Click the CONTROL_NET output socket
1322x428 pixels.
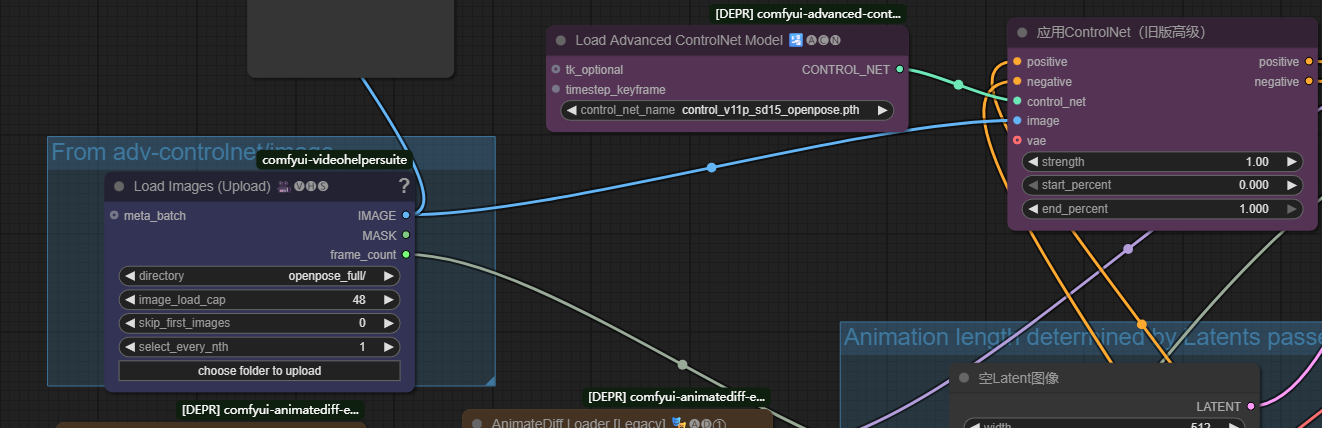900,69
